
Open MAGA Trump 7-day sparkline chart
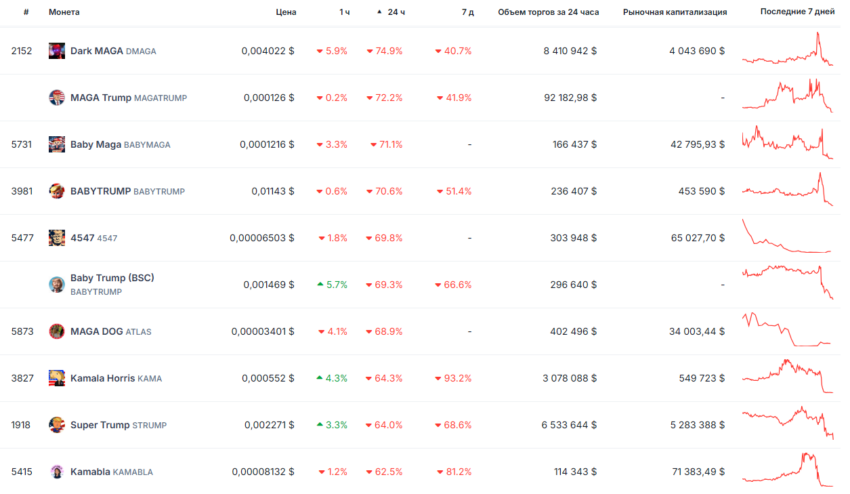(x=787, y=96)
